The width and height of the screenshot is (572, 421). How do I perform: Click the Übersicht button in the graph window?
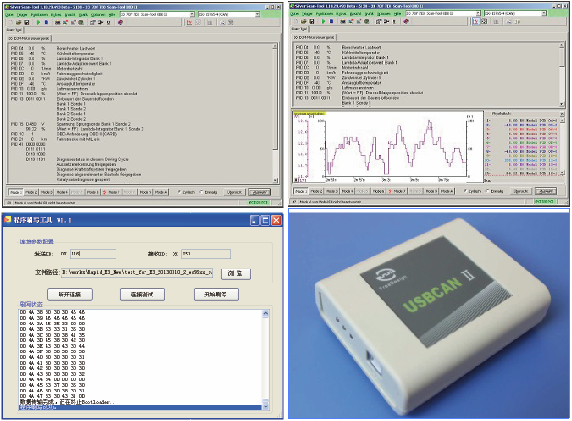tap(521, 191)
